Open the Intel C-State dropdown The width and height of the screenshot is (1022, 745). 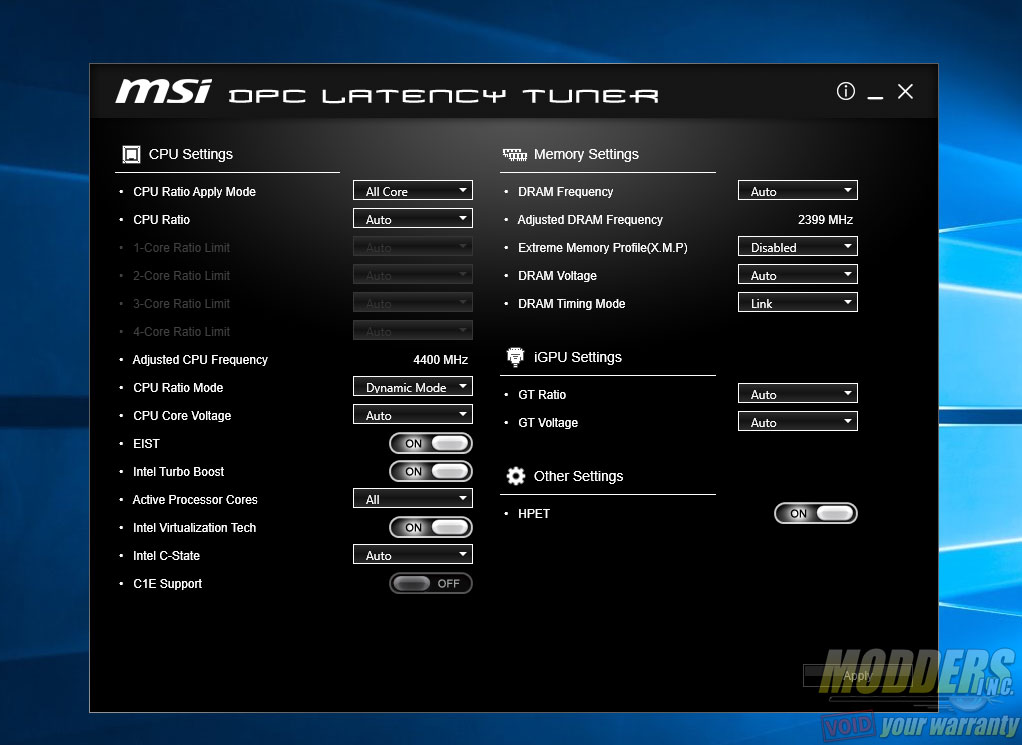tap(412, 554)
